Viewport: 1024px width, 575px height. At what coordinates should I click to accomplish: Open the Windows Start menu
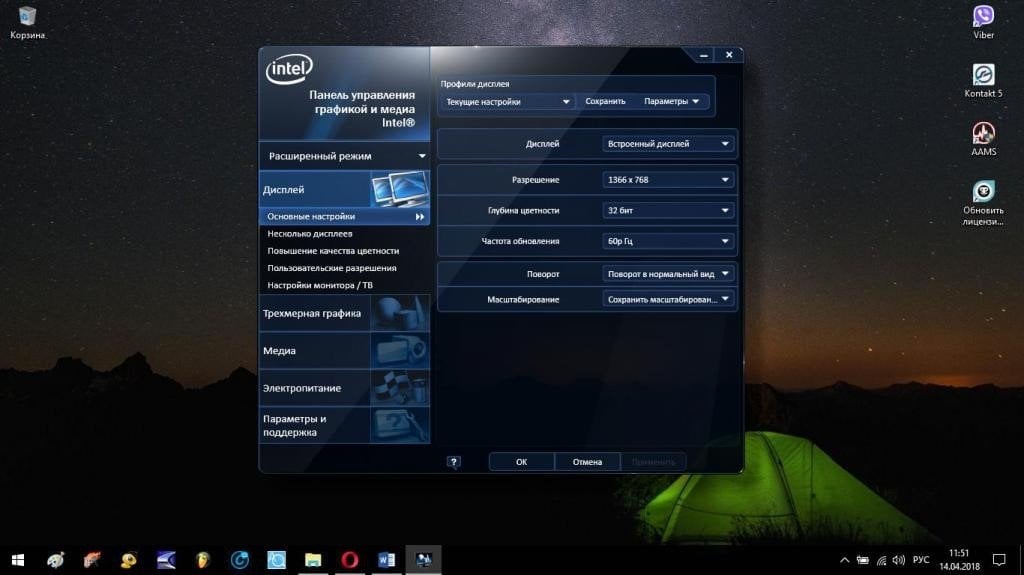tap(18, 560)
